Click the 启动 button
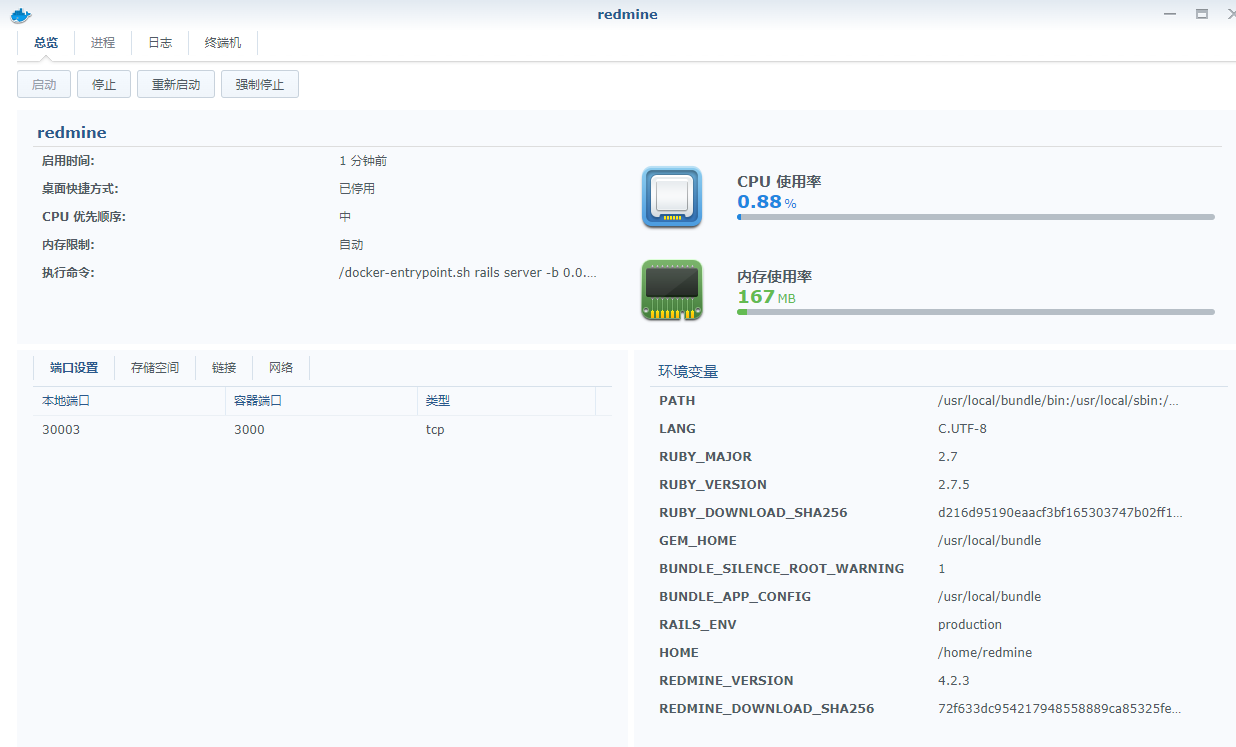The height and width of the screenshot is (747, 1236). (44, 85)
